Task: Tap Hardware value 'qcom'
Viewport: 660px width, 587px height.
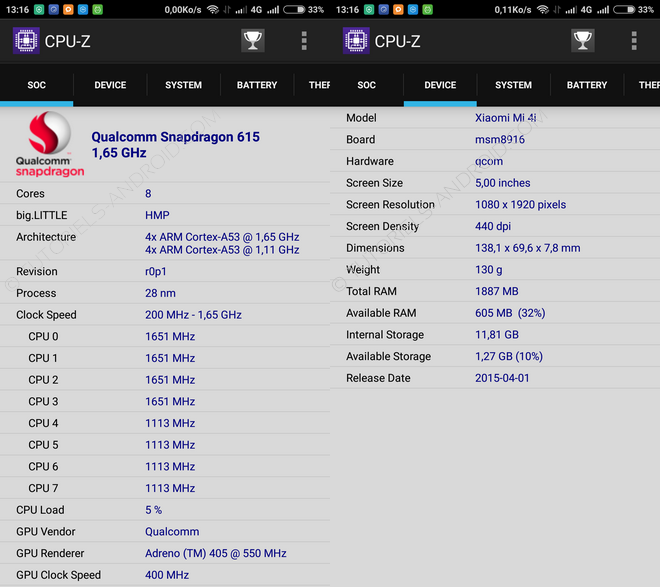Action: tap(489, 162)
